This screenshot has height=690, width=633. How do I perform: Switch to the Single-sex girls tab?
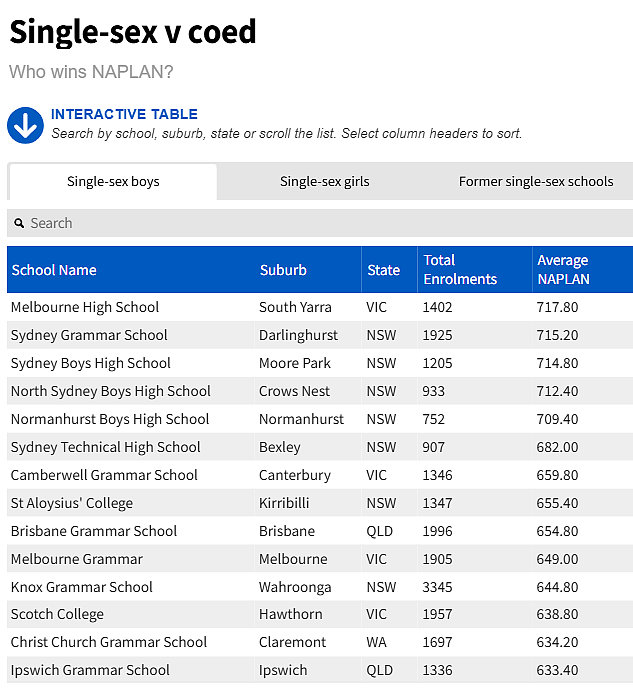(x=324, y=182)
